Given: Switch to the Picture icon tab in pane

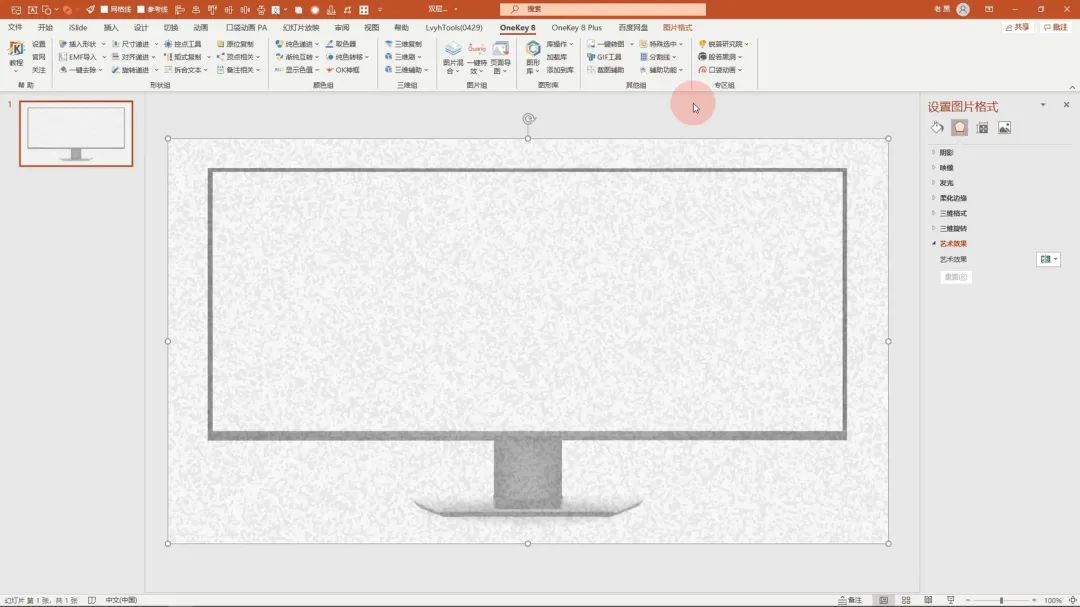Looking at the screenshot, I should 1004,128.
